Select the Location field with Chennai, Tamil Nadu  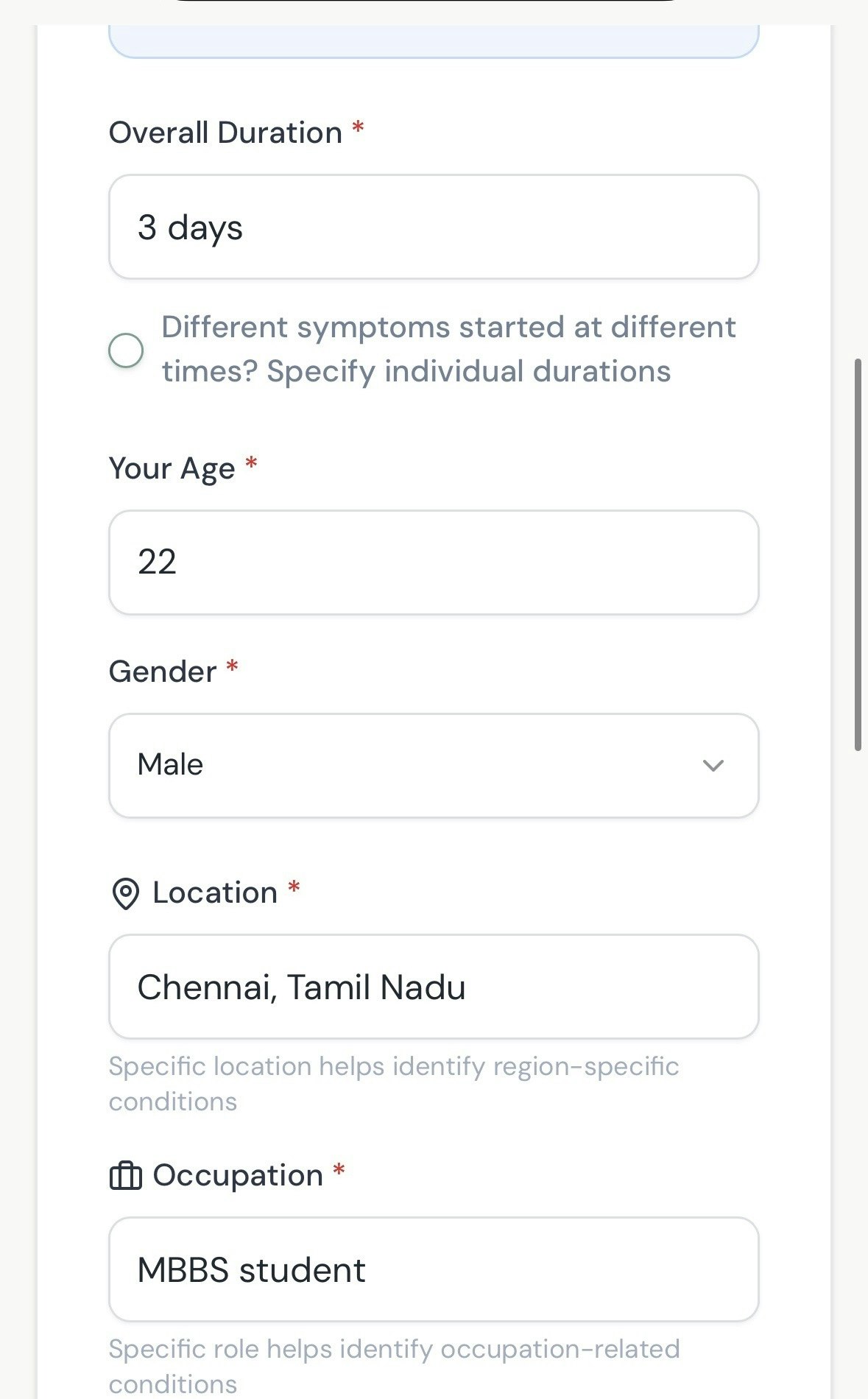(433, 987)
